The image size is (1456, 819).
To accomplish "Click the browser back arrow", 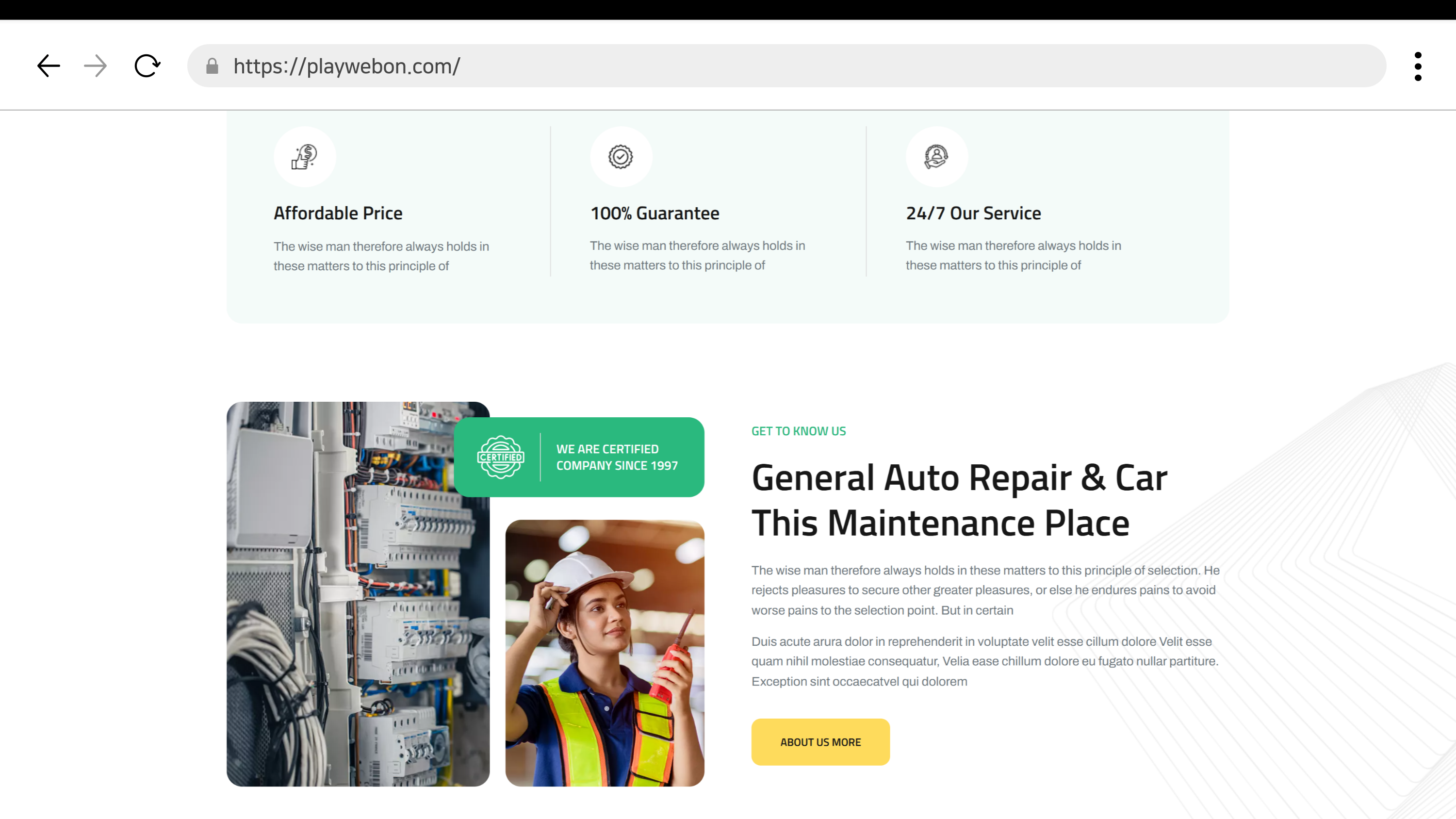I will point(49,66).
